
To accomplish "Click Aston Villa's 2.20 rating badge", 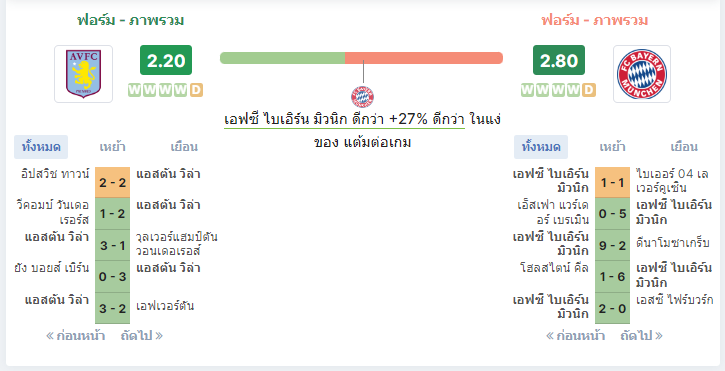I will click(x=166, y=60).
